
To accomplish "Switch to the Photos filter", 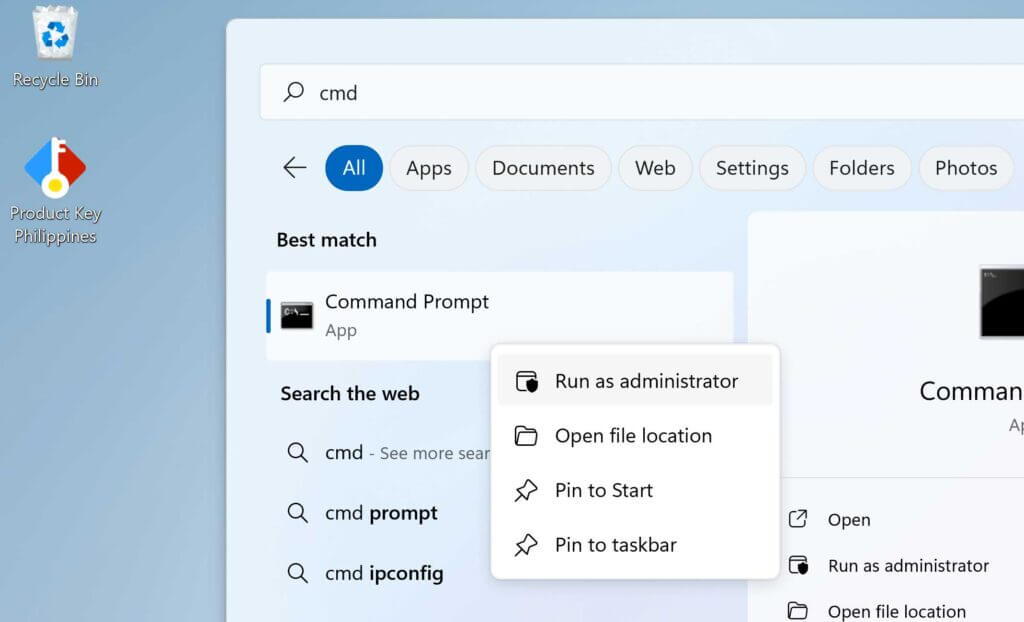I will pos(966,168).
